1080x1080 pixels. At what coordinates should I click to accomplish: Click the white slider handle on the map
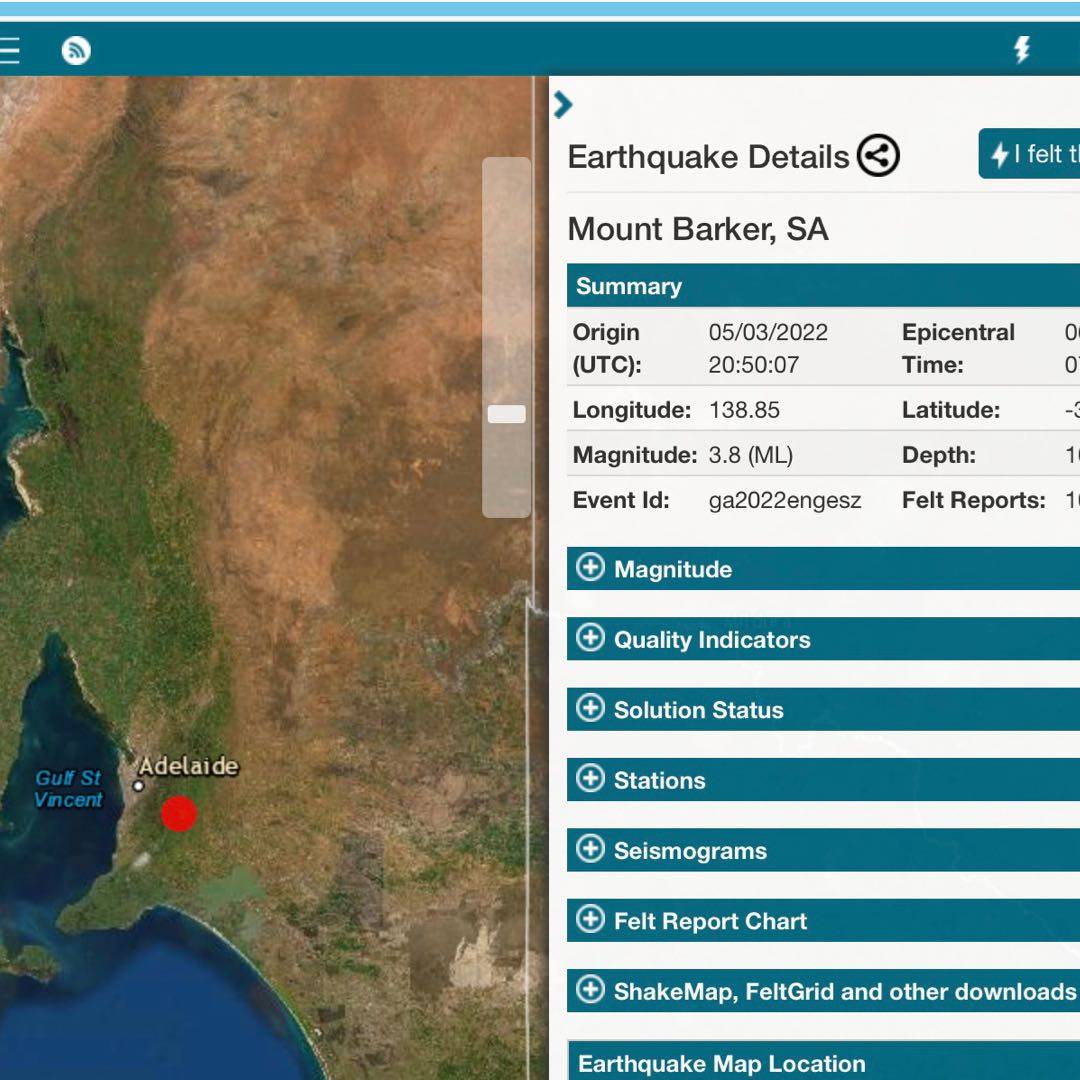click(506, 414)
